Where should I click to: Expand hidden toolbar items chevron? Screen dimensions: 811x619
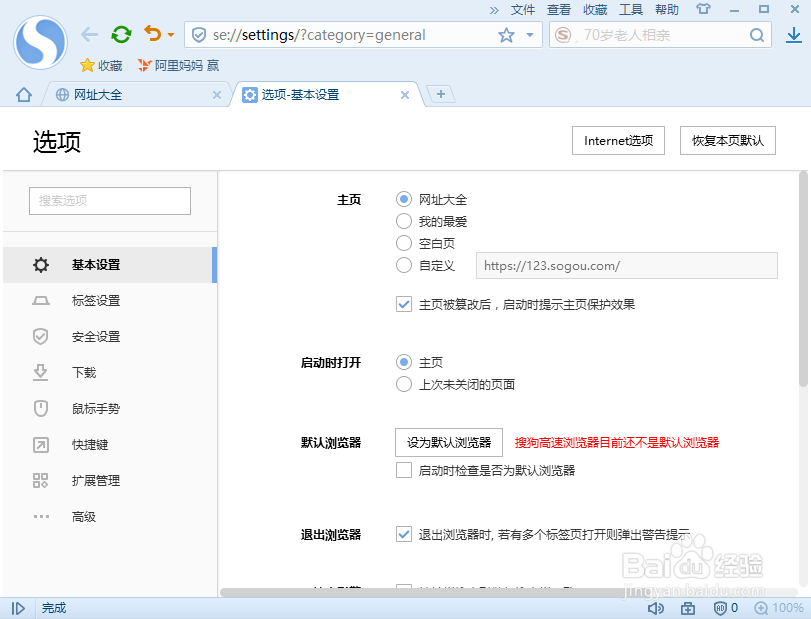[x=494, y=10]
